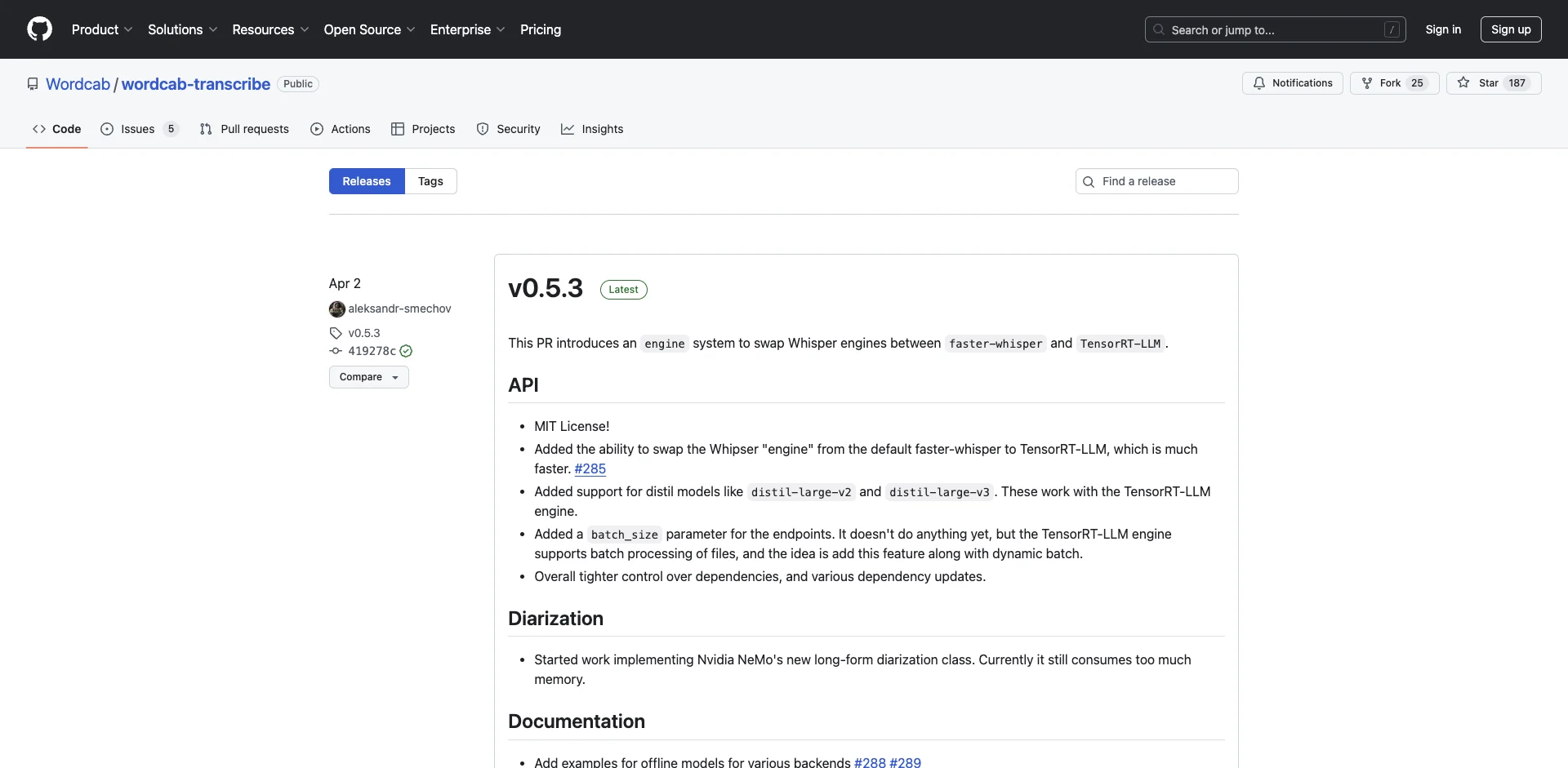Open the Enterprise dropdown

click(x=468, y=29)
